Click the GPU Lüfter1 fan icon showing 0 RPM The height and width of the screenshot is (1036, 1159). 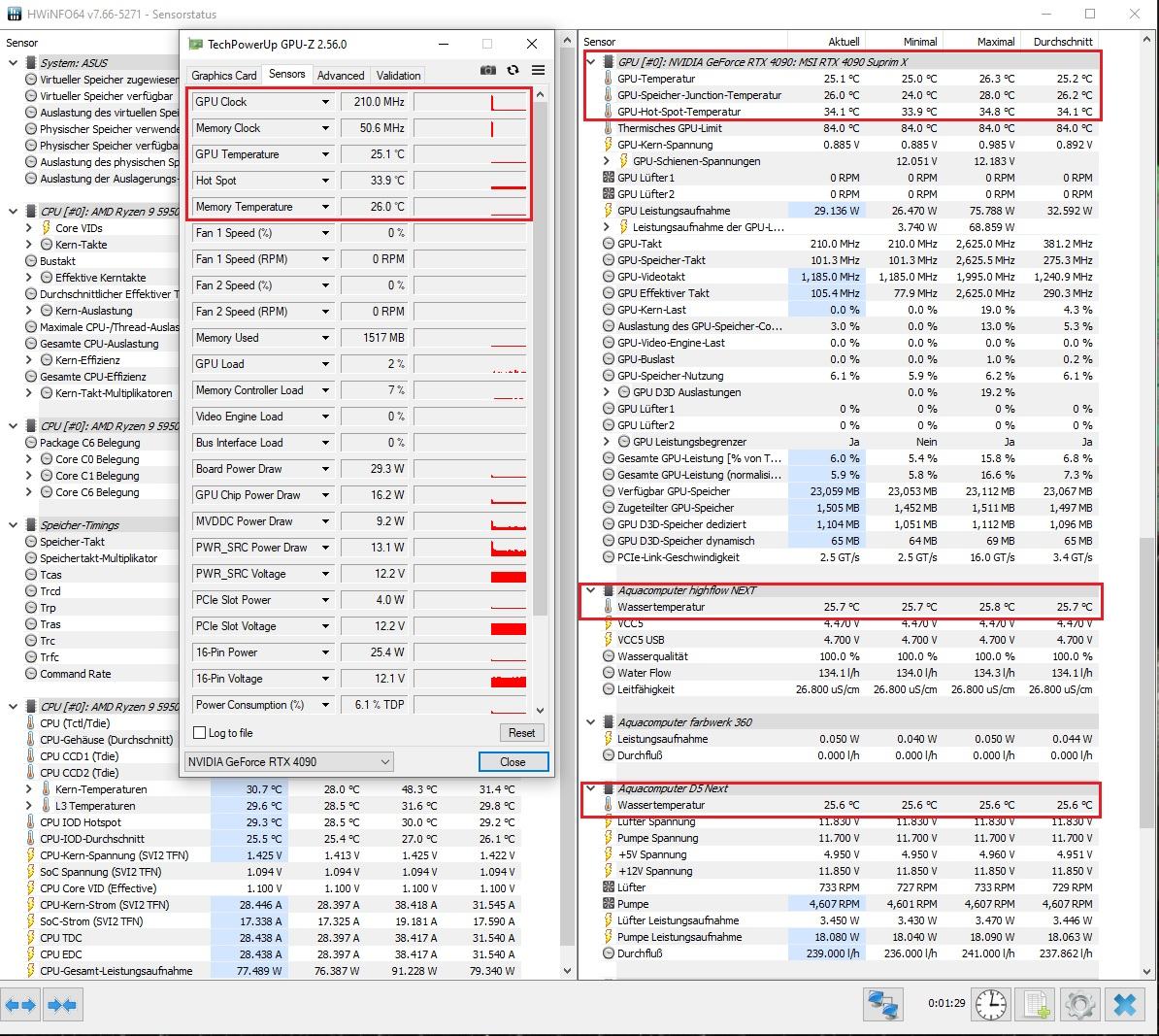click(609, 178)
